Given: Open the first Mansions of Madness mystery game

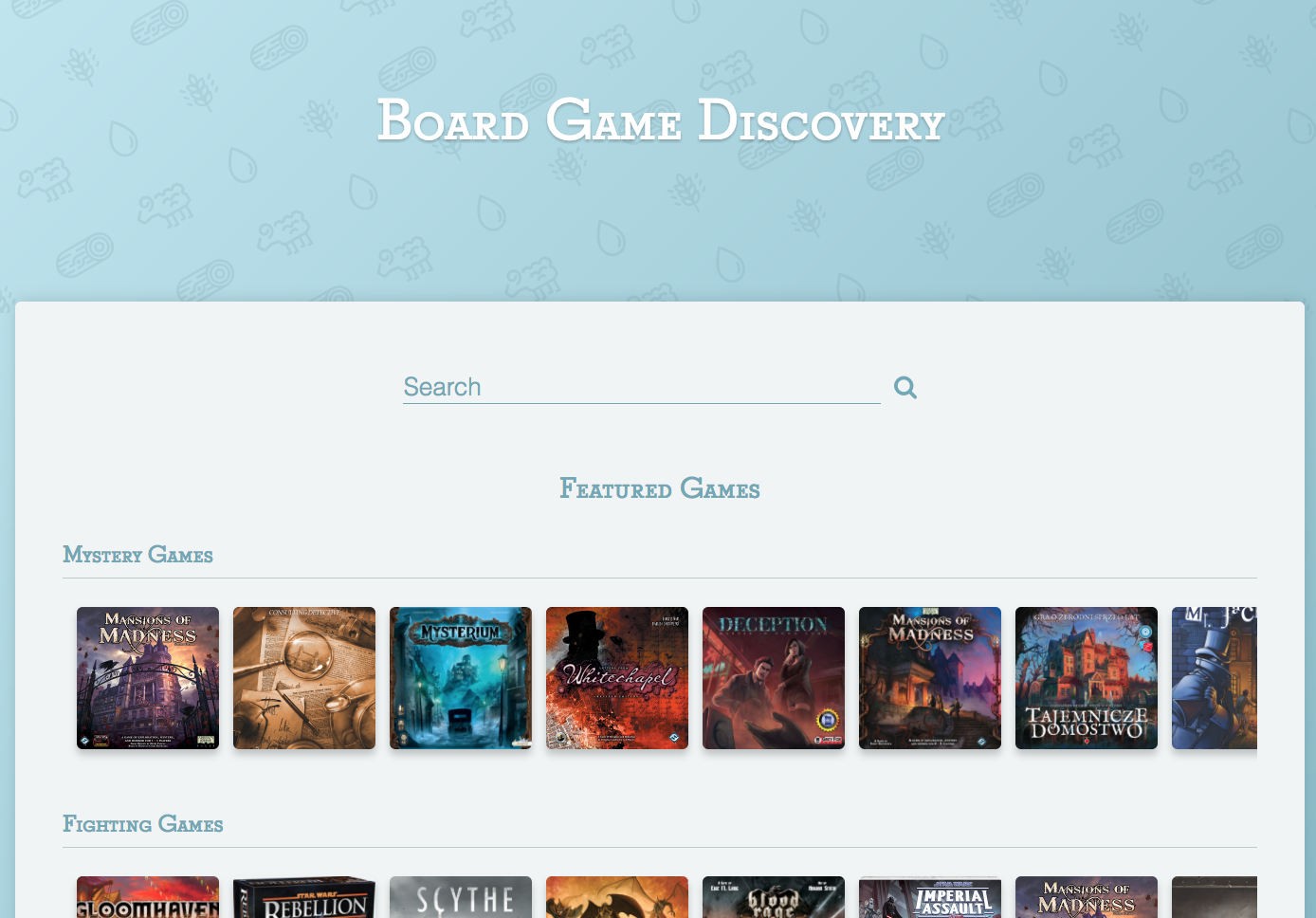Looking at the screenshot, I should [x=147, y=677].
